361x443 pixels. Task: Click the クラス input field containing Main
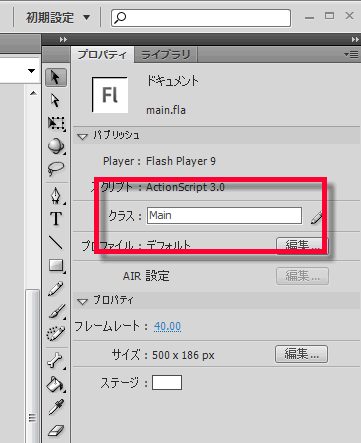[x=224, y=215]
